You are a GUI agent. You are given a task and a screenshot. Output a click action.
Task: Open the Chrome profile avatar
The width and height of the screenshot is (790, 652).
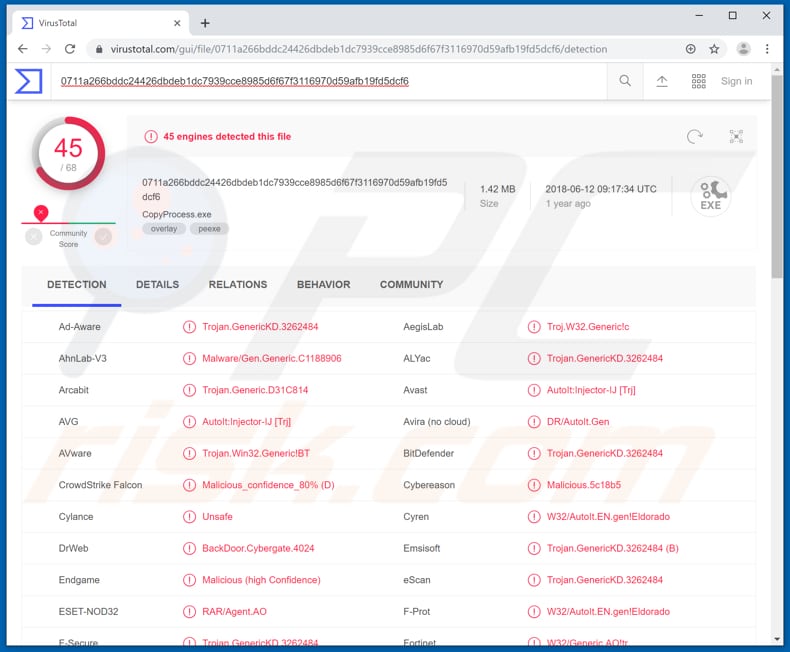(x=743, y=49)
